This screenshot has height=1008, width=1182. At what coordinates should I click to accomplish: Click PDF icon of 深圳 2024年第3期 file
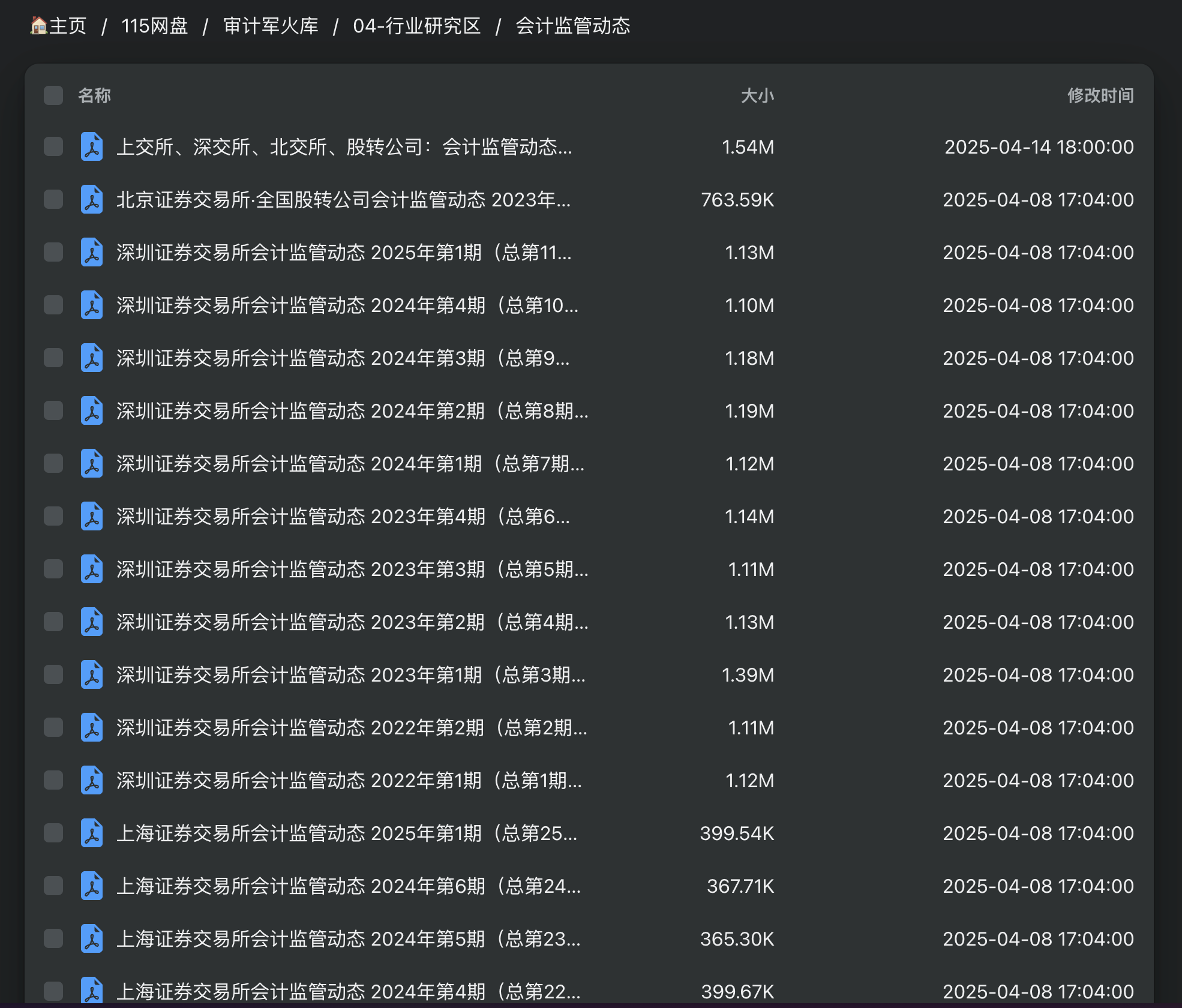[x=92, y=358]
